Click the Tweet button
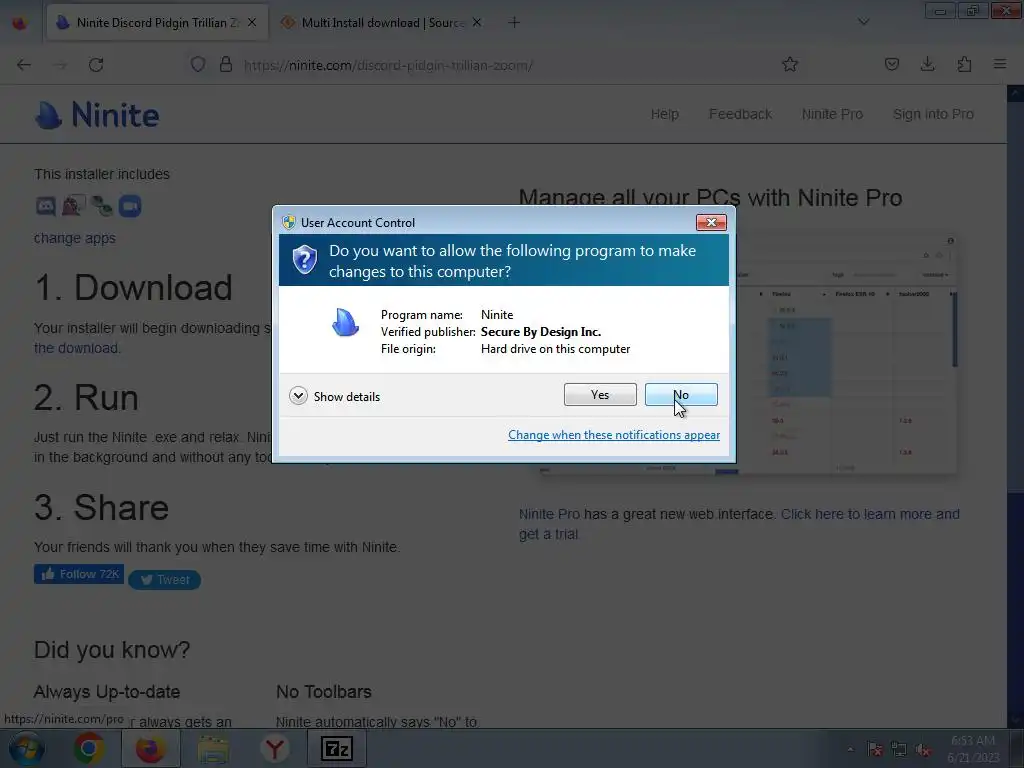Image resolution: width=1024 pixels, height=768 pixels. 165,580
